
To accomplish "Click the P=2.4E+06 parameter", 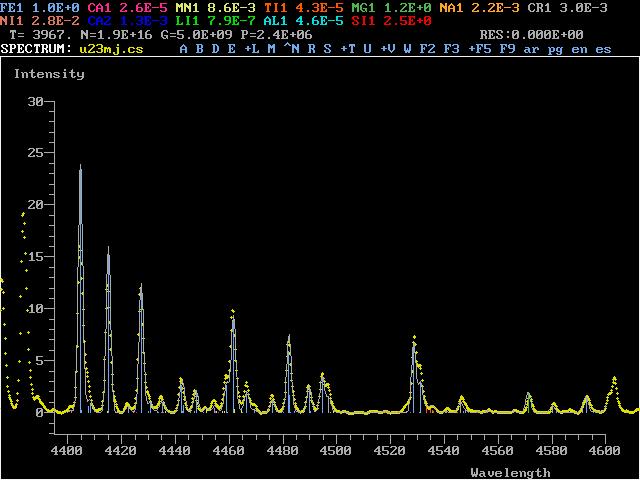I will tap(276, 35).
